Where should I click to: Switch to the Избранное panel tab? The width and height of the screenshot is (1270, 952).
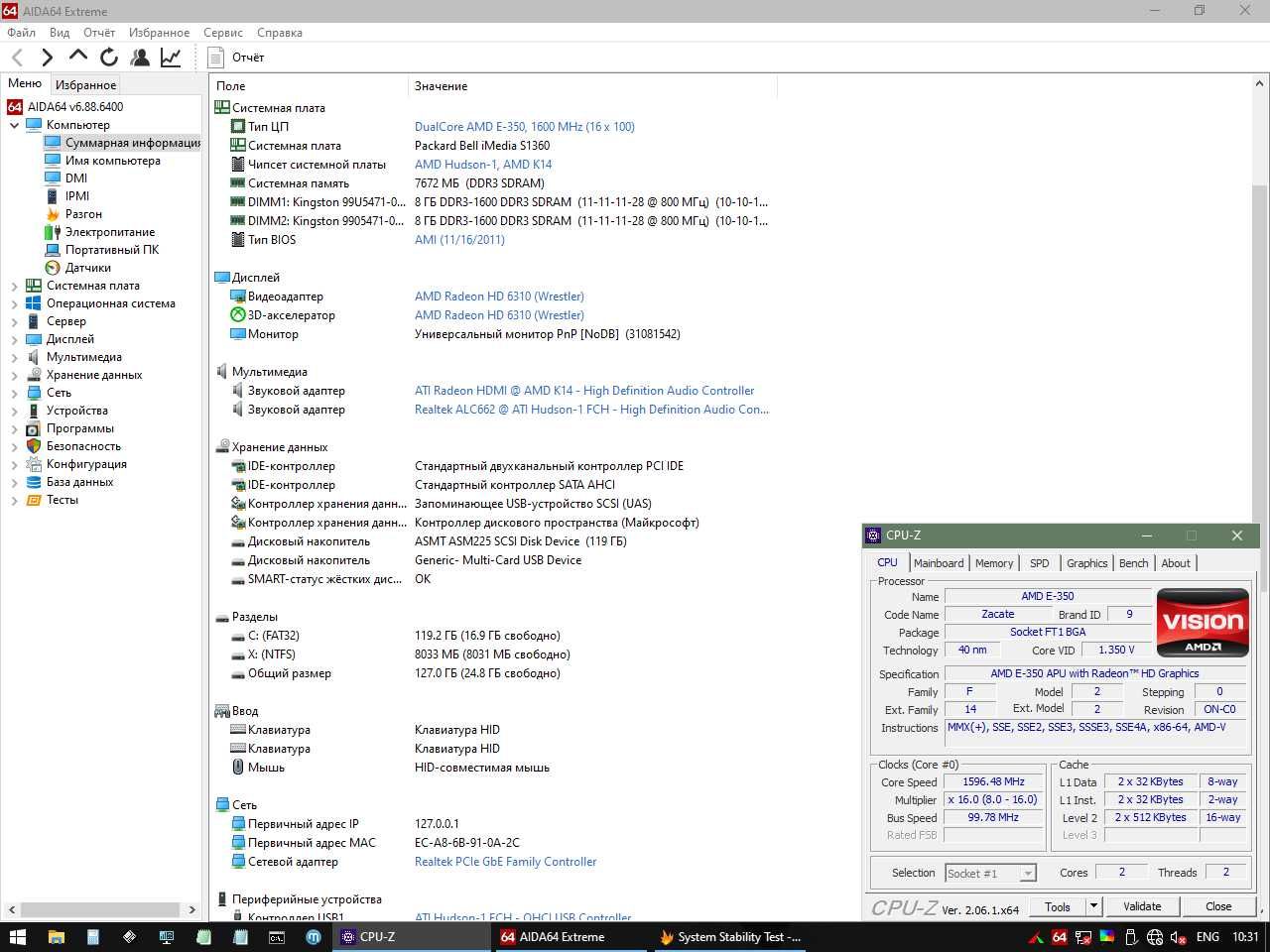(85, 85)
